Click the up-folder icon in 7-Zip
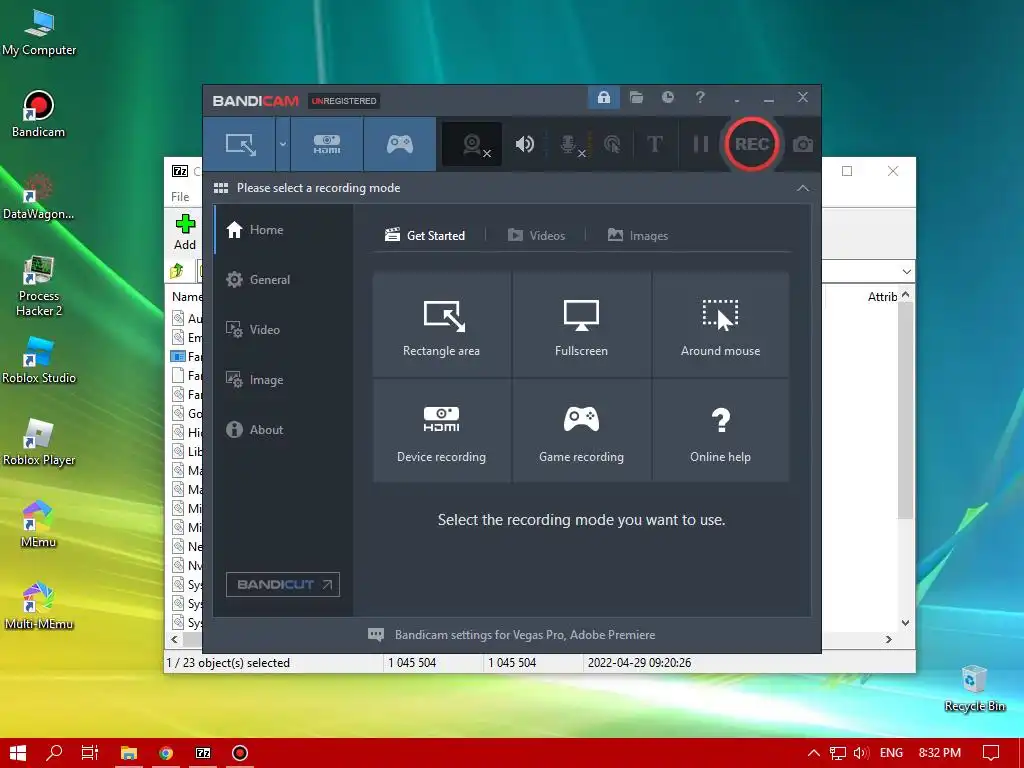The width and height of the screenshot is (1024, 768). pos(176,271)
